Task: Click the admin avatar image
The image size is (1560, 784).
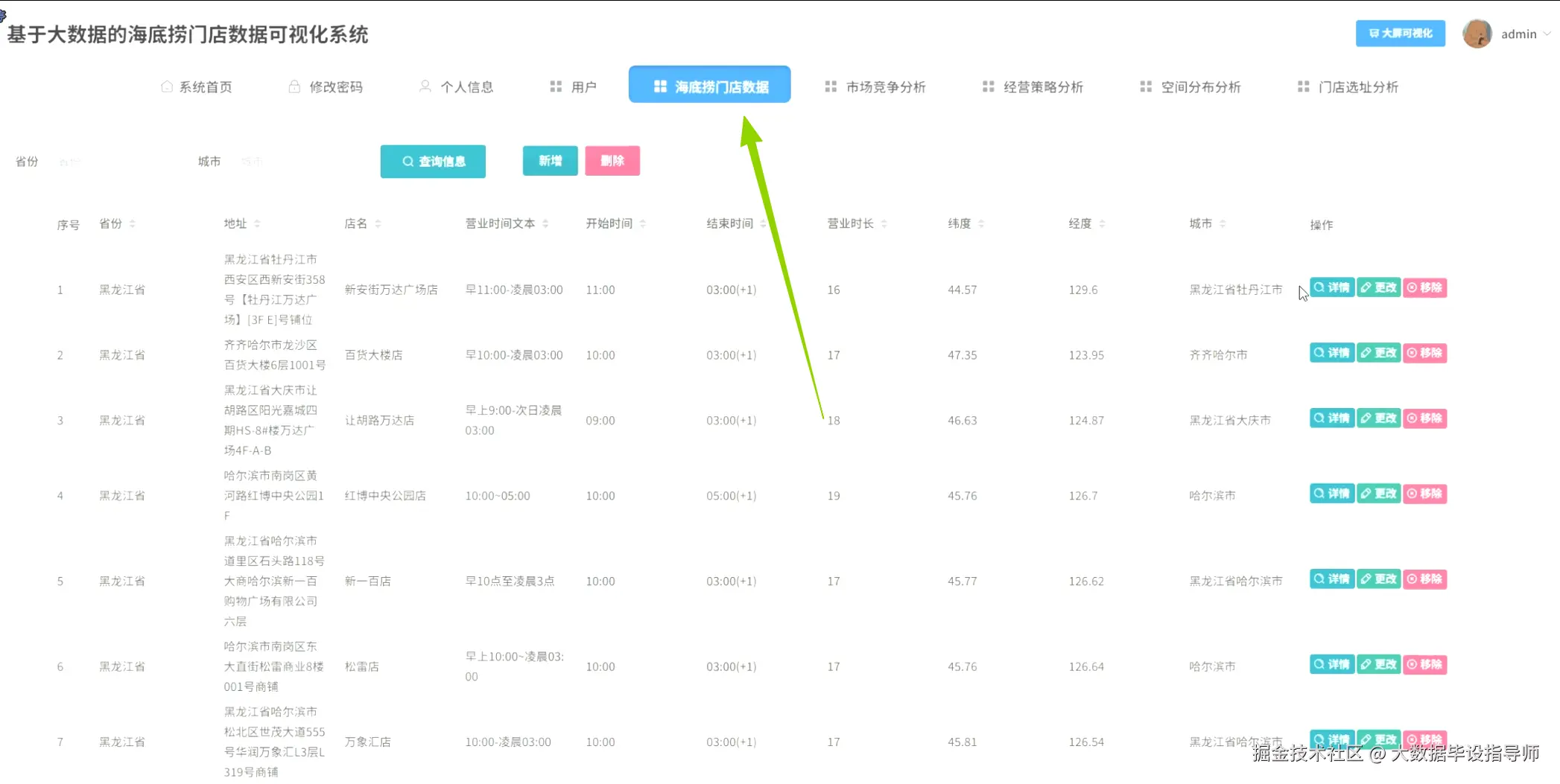Action: [1477, 34]
